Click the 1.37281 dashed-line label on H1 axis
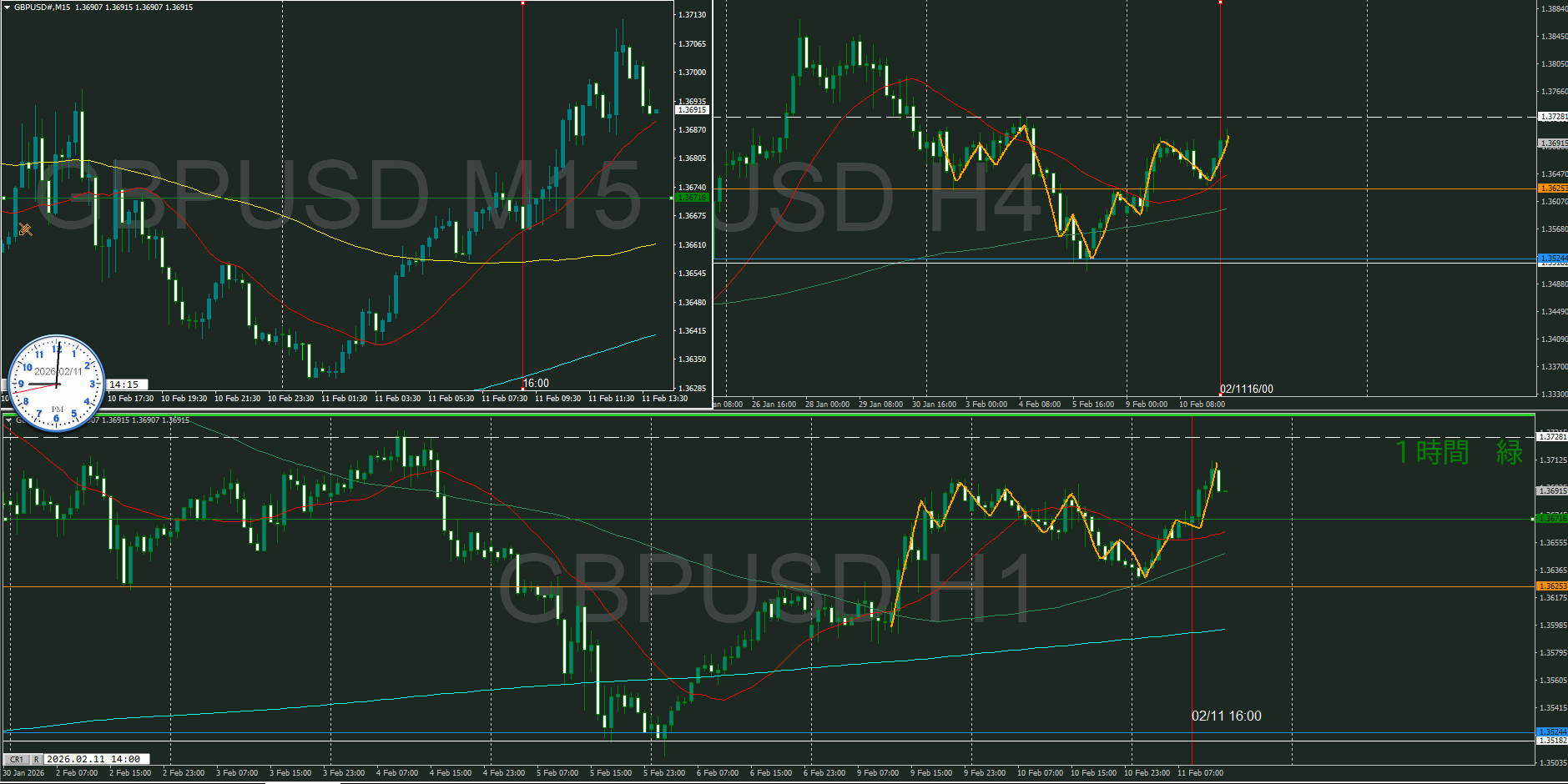Viewport: 1568px width, 784px height. [x=1552, y=437]
